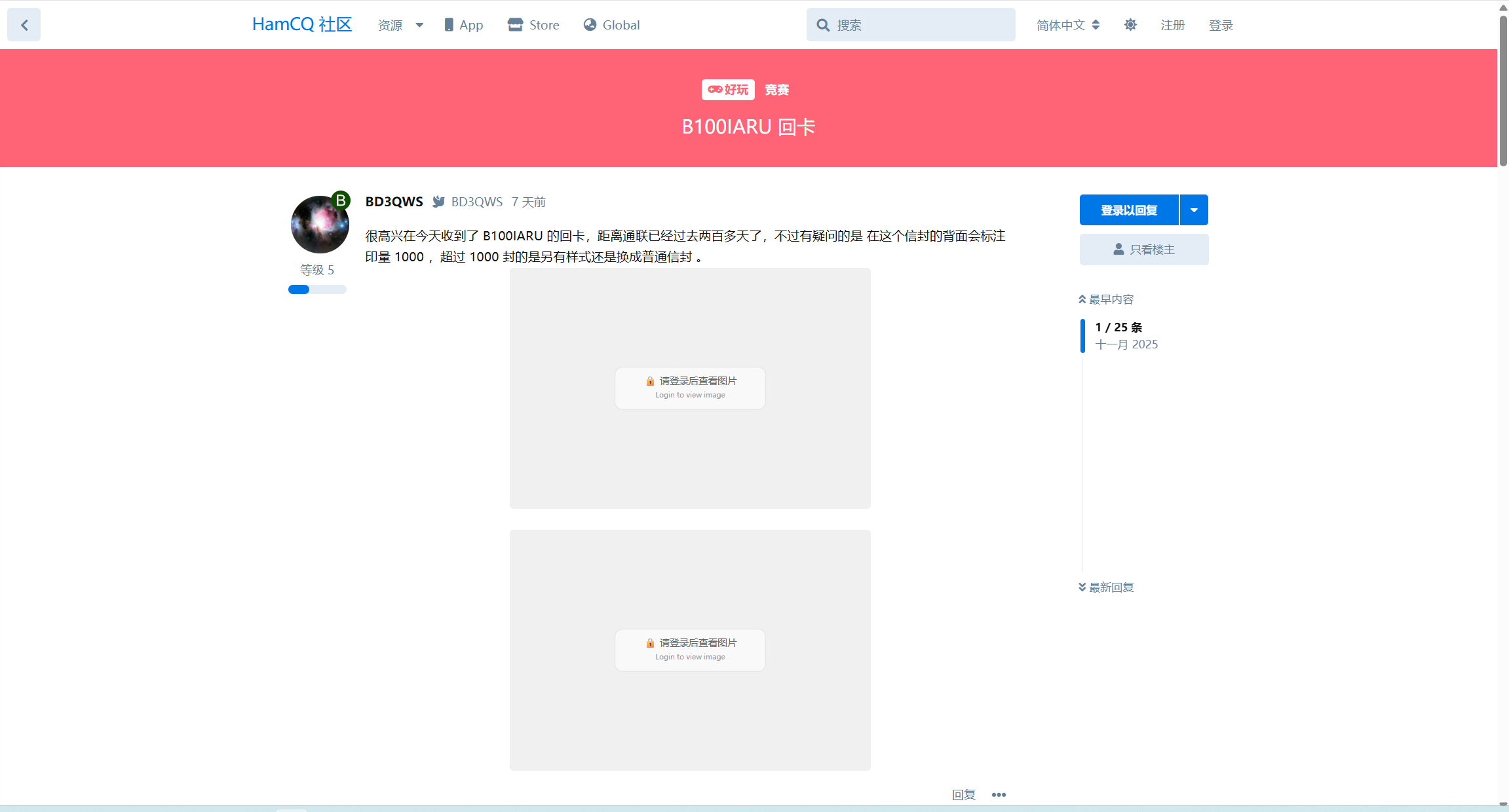Click the post scrubber position handle
Screen dimensions: 1509x812
pos(1083,335)
